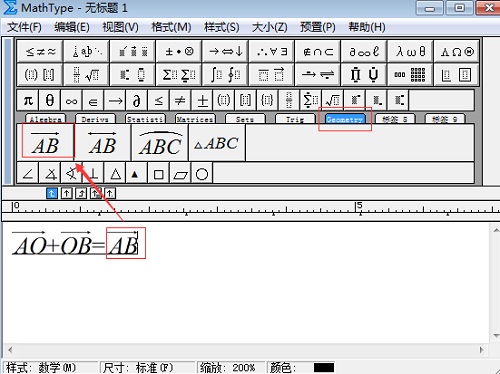Select the centered tab stop button
The image size is (500, 374).
pyautogui.click(x=66, y=193)
